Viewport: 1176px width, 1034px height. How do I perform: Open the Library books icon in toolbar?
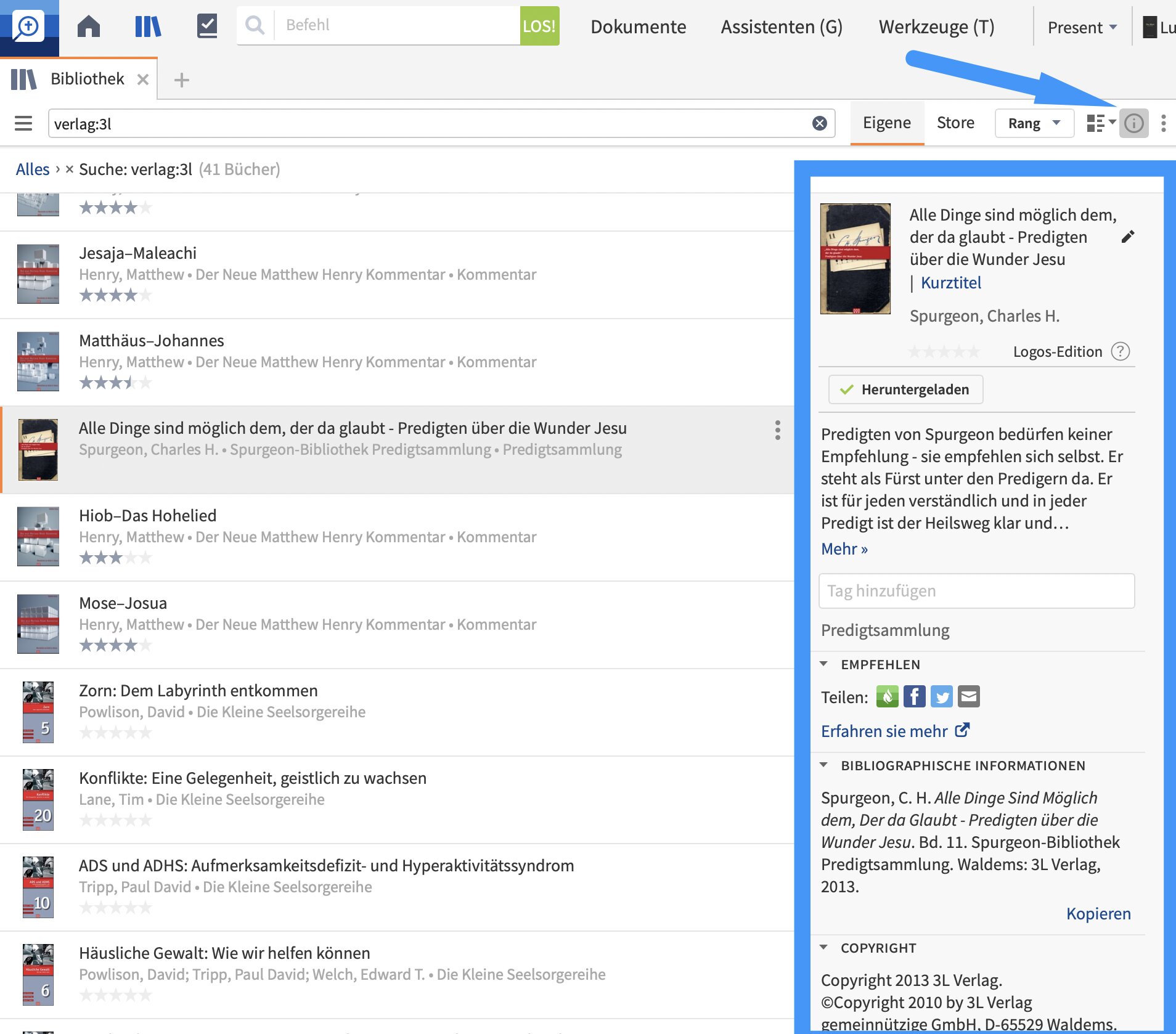click(148, 26)
